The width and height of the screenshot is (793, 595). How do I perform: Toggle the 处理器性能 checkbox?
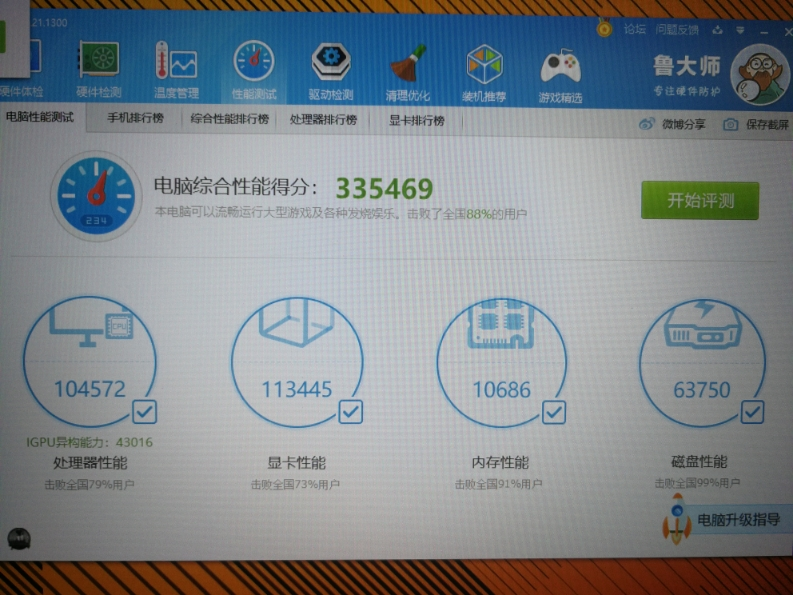click(145, 412)
